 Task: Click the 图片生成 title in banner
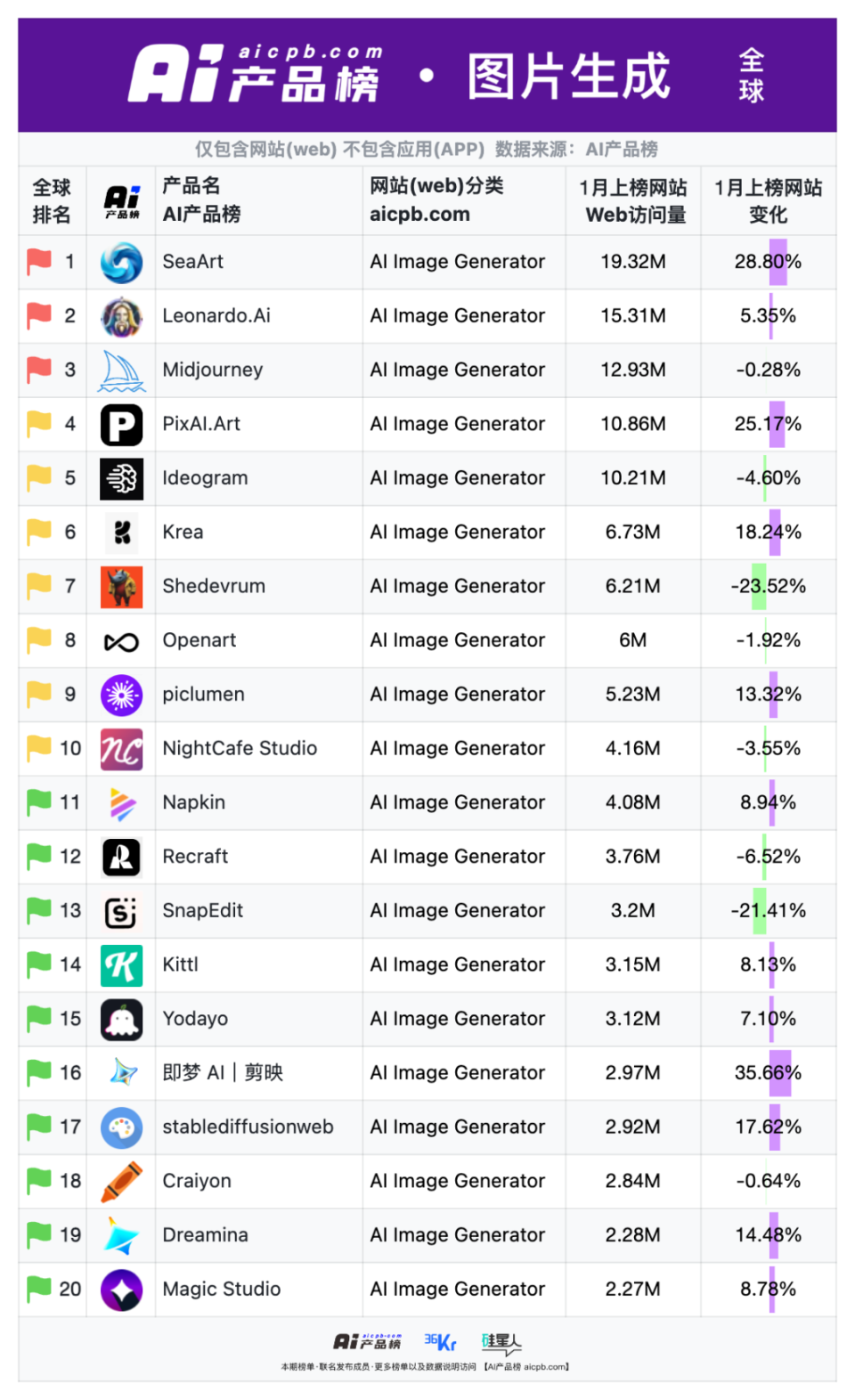(569, 77)
